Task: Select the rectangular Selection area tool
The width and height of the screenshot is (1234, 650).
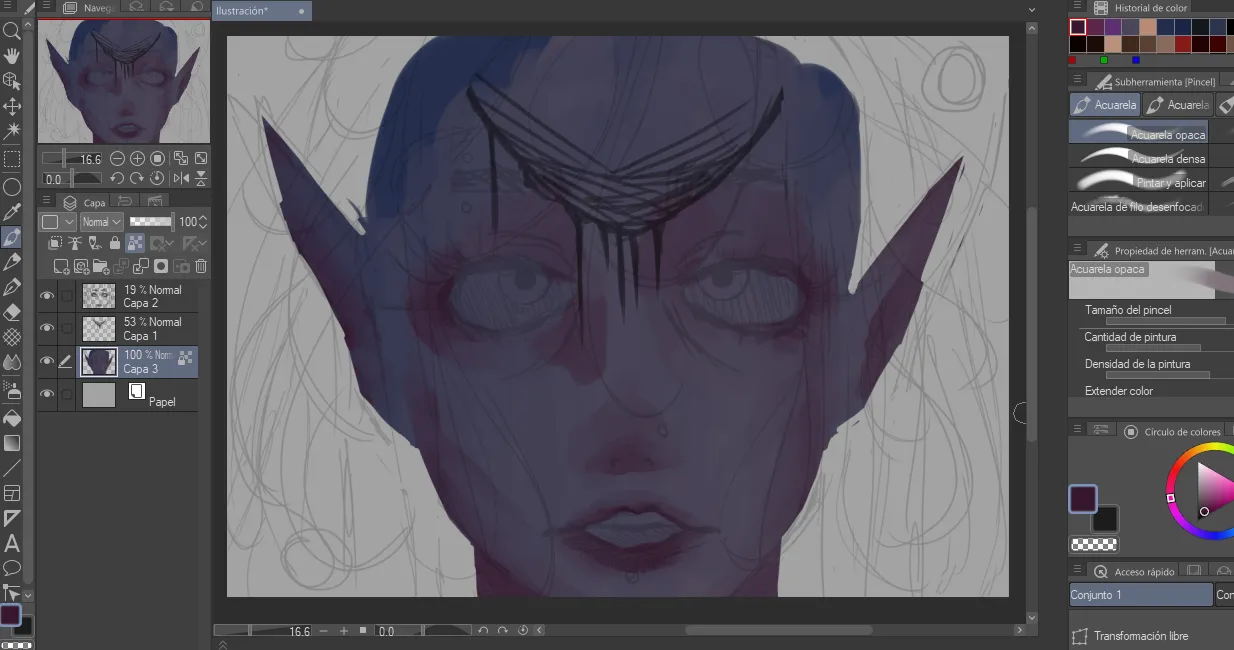Action: [12, 159]
